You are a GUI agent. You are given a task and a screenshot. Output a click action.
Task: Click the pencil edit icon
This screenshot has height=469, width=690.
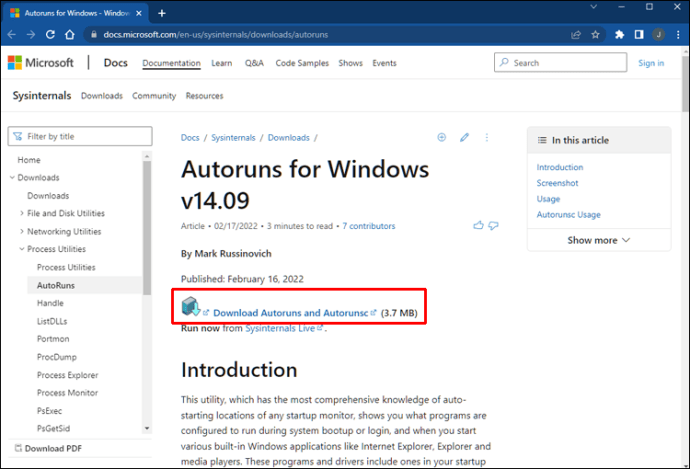tap(465, 137)
